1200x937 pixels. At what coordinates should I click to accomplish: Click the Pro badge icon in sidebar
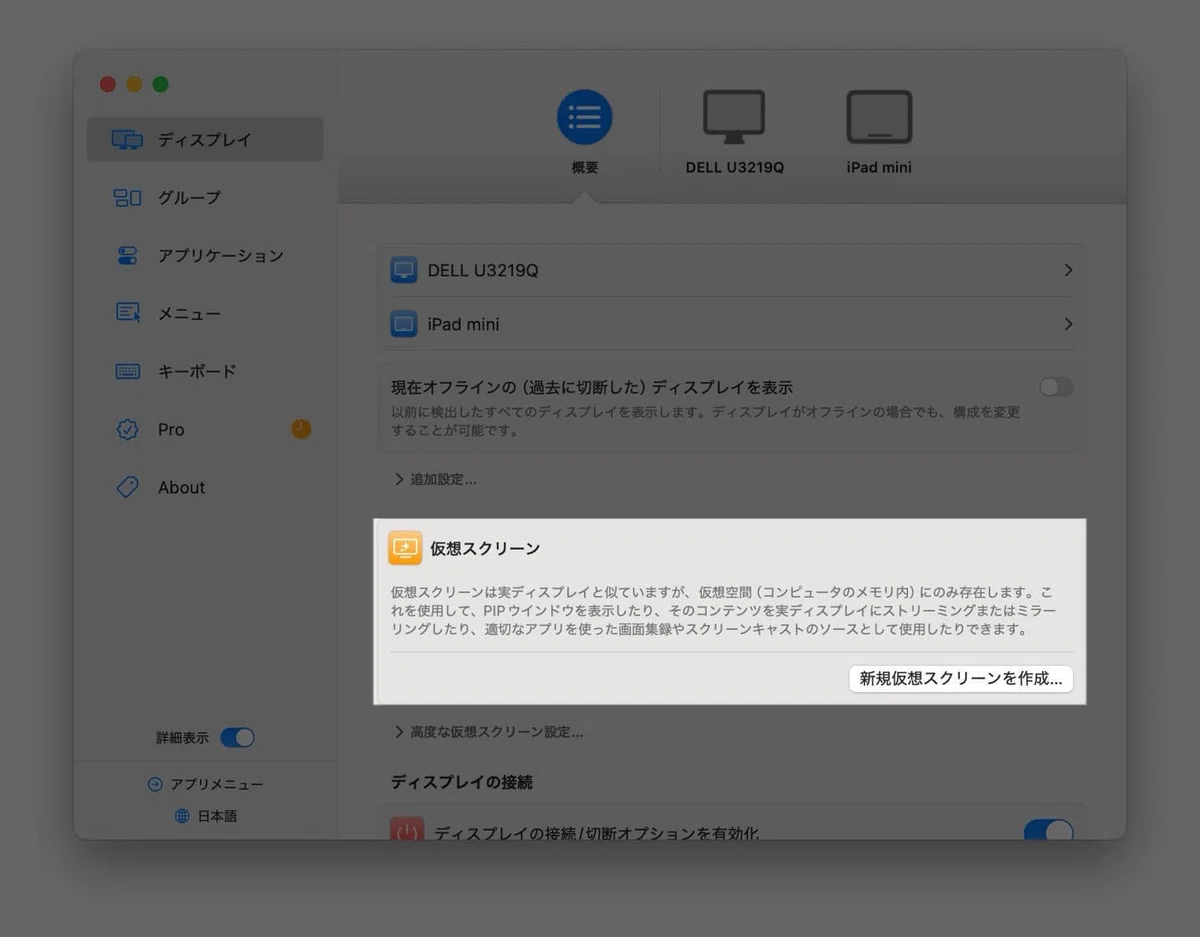[127, 430]
